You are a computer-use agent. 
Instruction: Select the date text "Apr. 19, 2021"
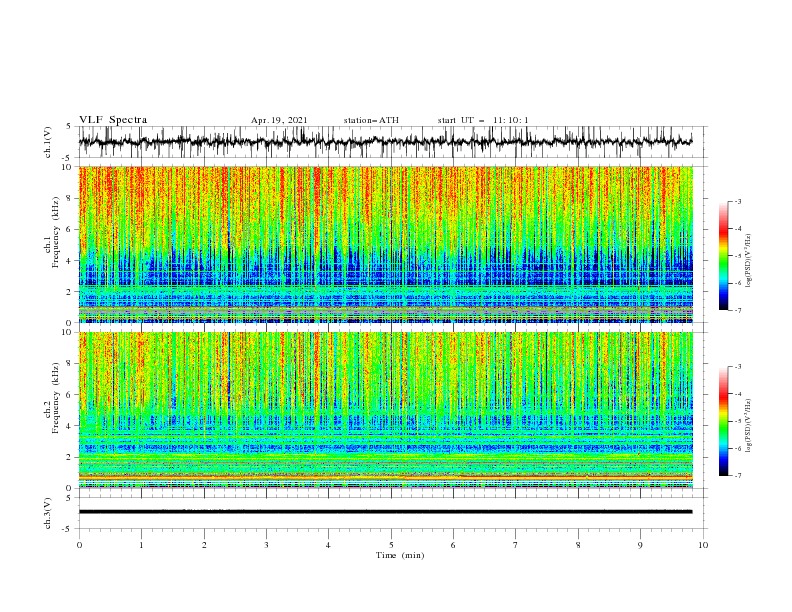pyautogui.click(x=279, y=120)
